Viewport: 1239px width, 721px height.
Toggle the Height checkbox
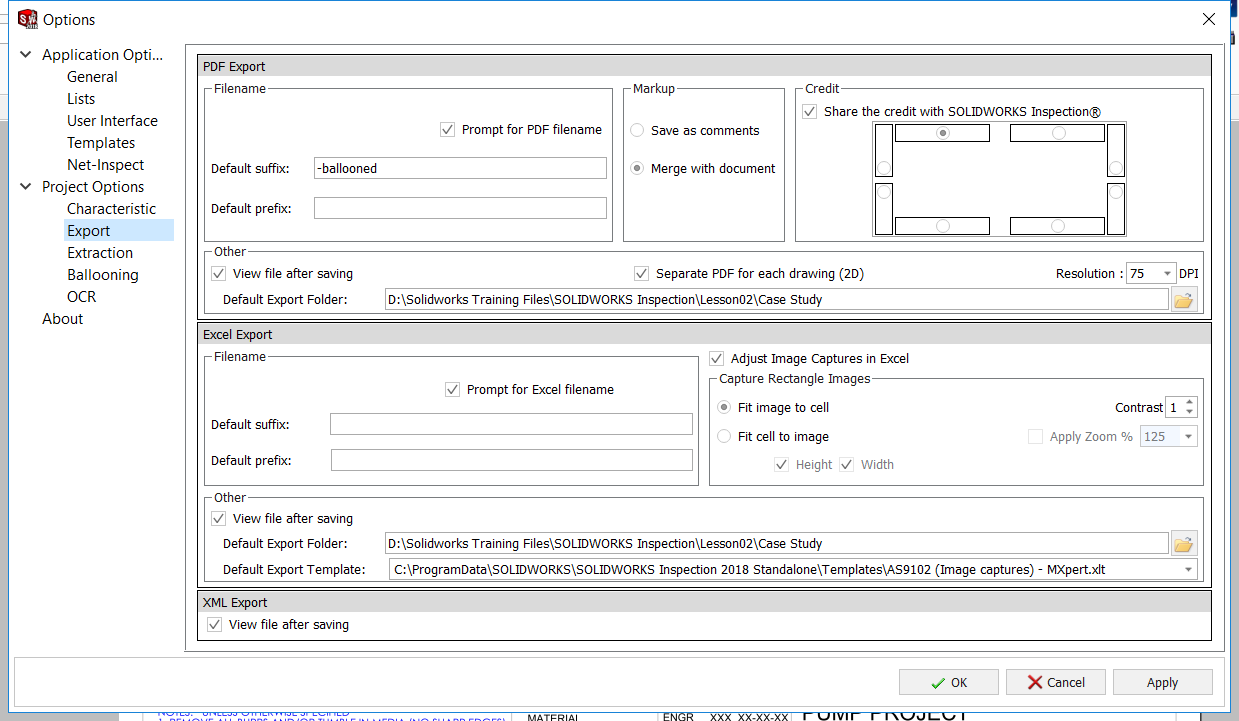[782, 464]
